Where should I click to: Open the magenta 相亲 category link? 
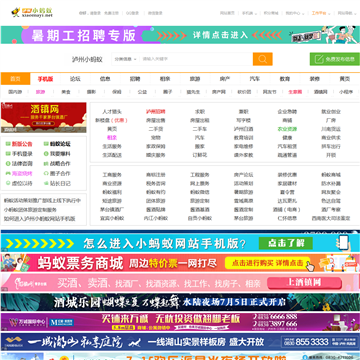click(x=112, y=138)
